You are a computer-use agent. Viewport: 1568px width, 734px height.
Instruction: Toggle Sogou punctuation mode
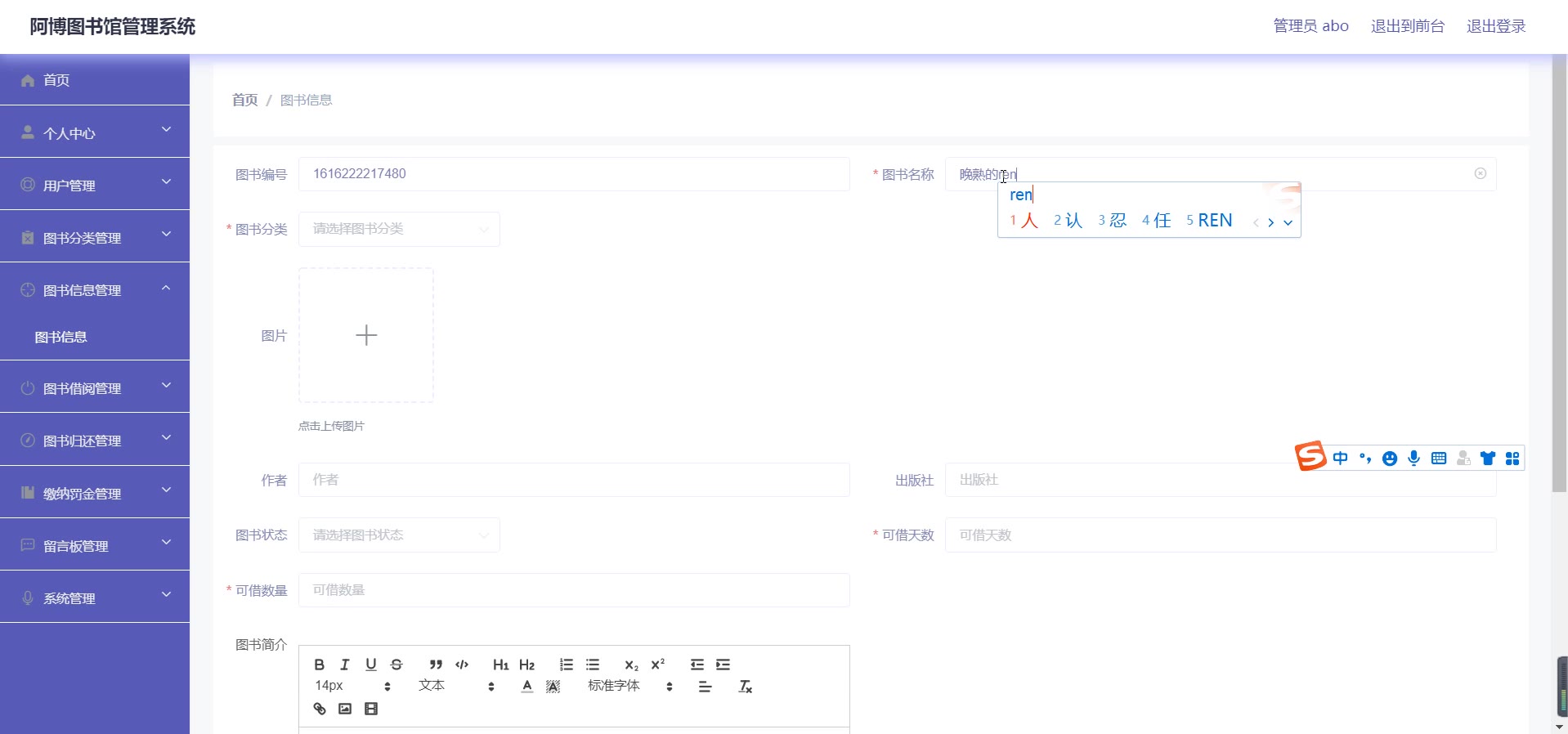[x=1365, y=459]
